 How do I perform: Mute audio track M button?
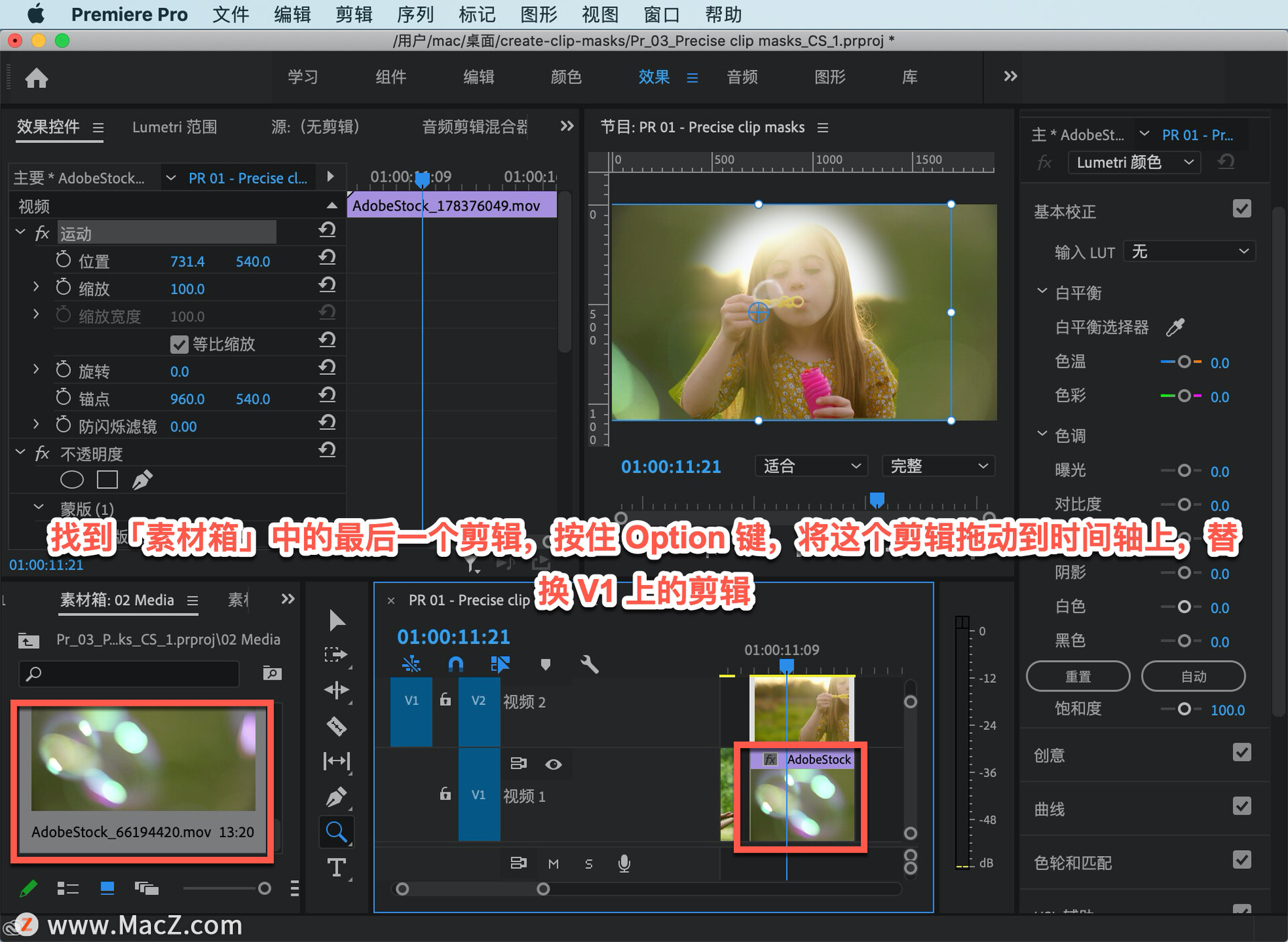pos(553,863)
